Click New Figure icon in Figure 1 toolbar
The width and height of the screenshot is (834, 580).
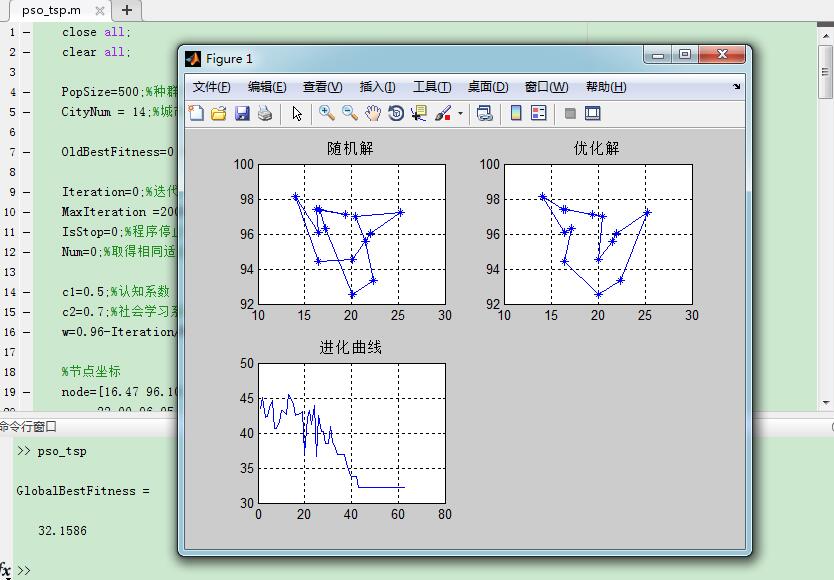196,113
